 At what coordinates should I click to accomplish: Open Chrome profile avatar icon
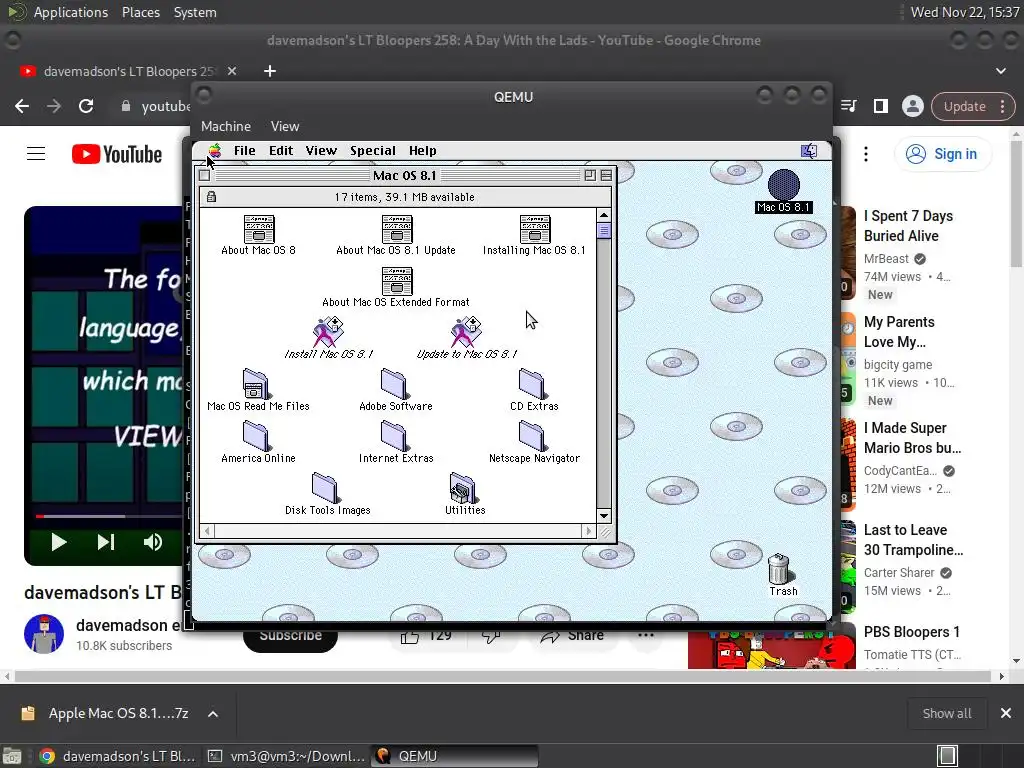click(x=913, y=106)
